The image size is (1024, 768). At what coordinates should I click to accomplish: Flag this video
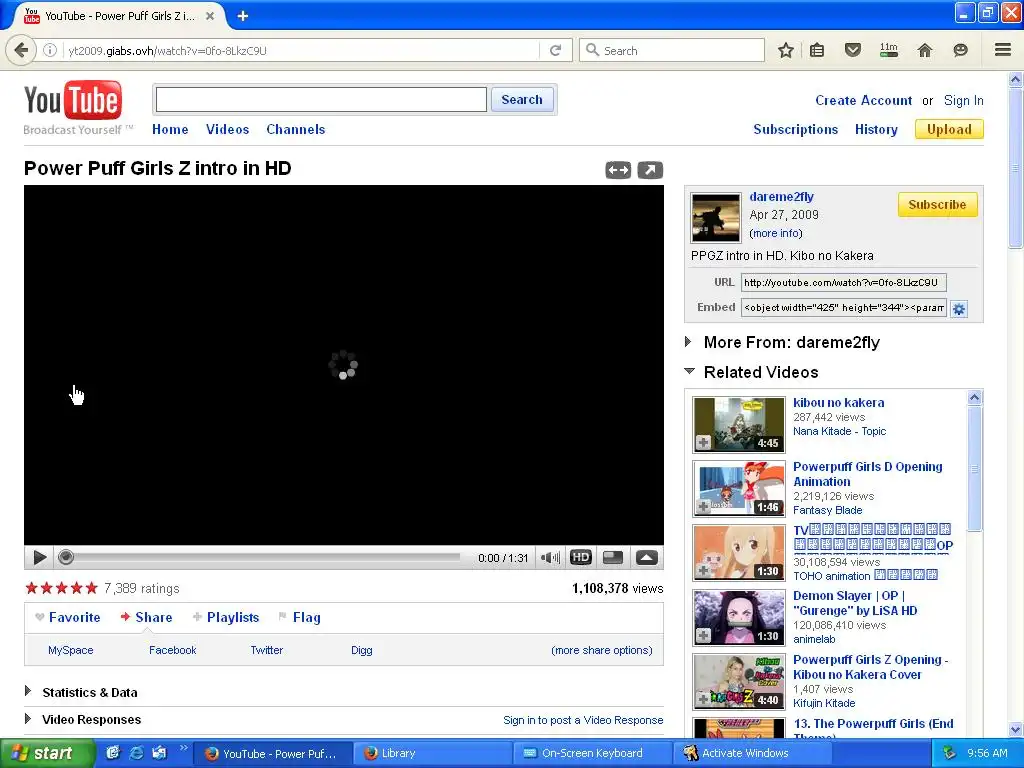[300, 617]
